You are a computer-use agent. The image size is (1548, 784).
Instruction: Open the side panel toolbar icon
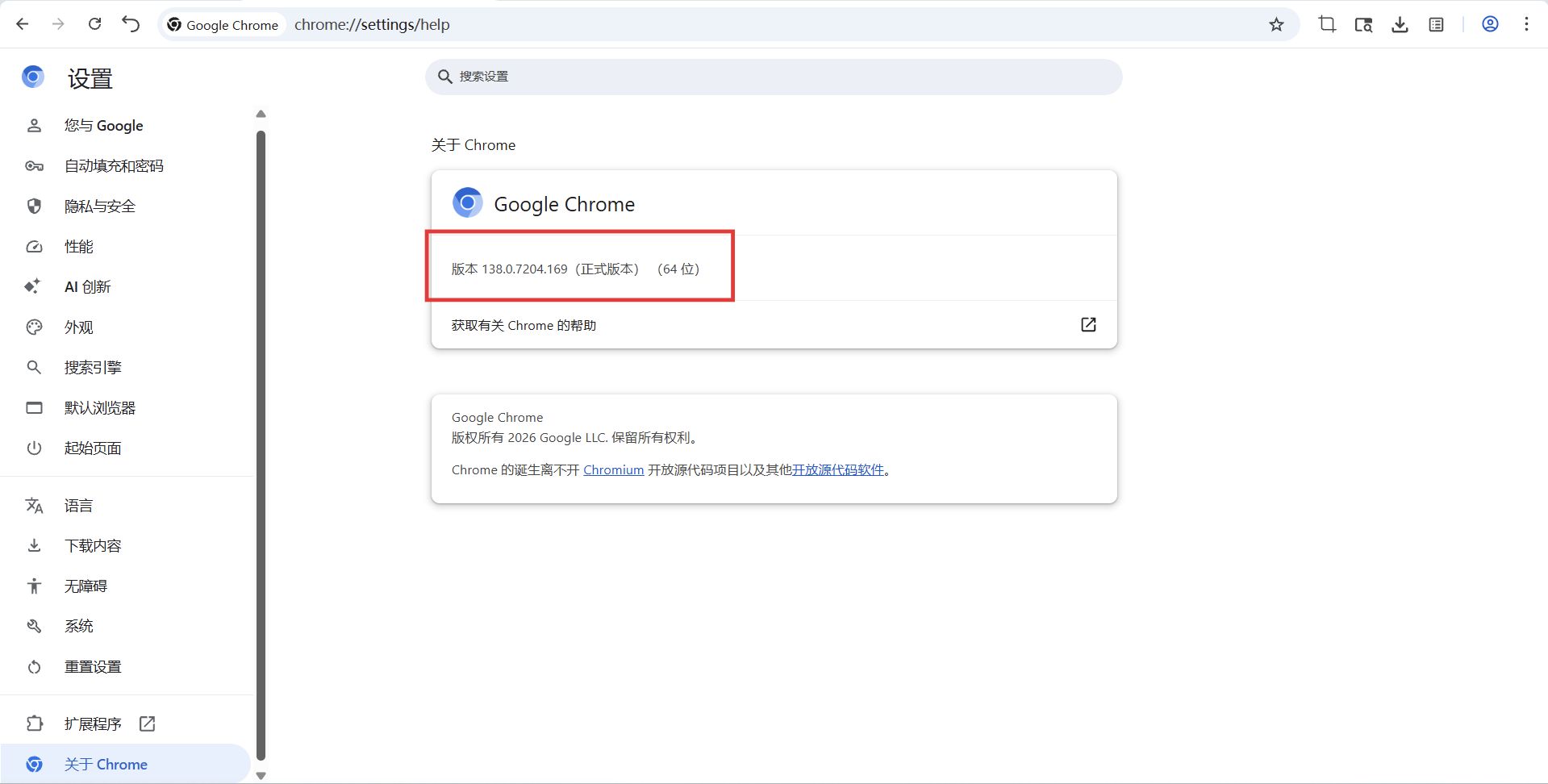pyautogui.click(x=1436, y=24)
